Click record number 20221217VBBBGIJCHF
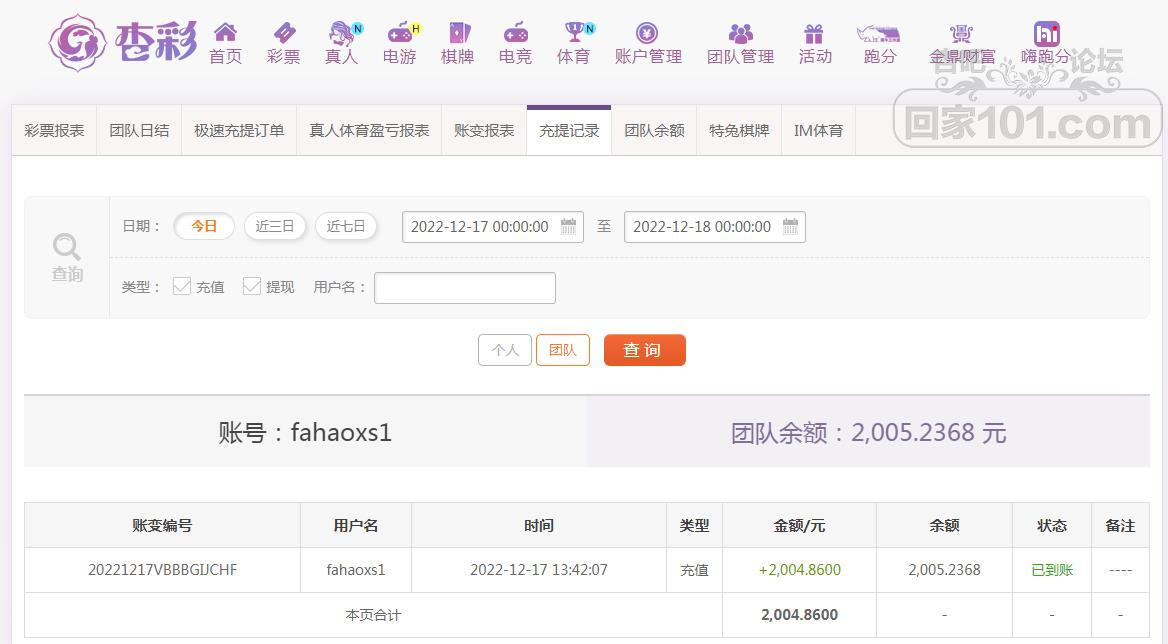 pos(162,570)
